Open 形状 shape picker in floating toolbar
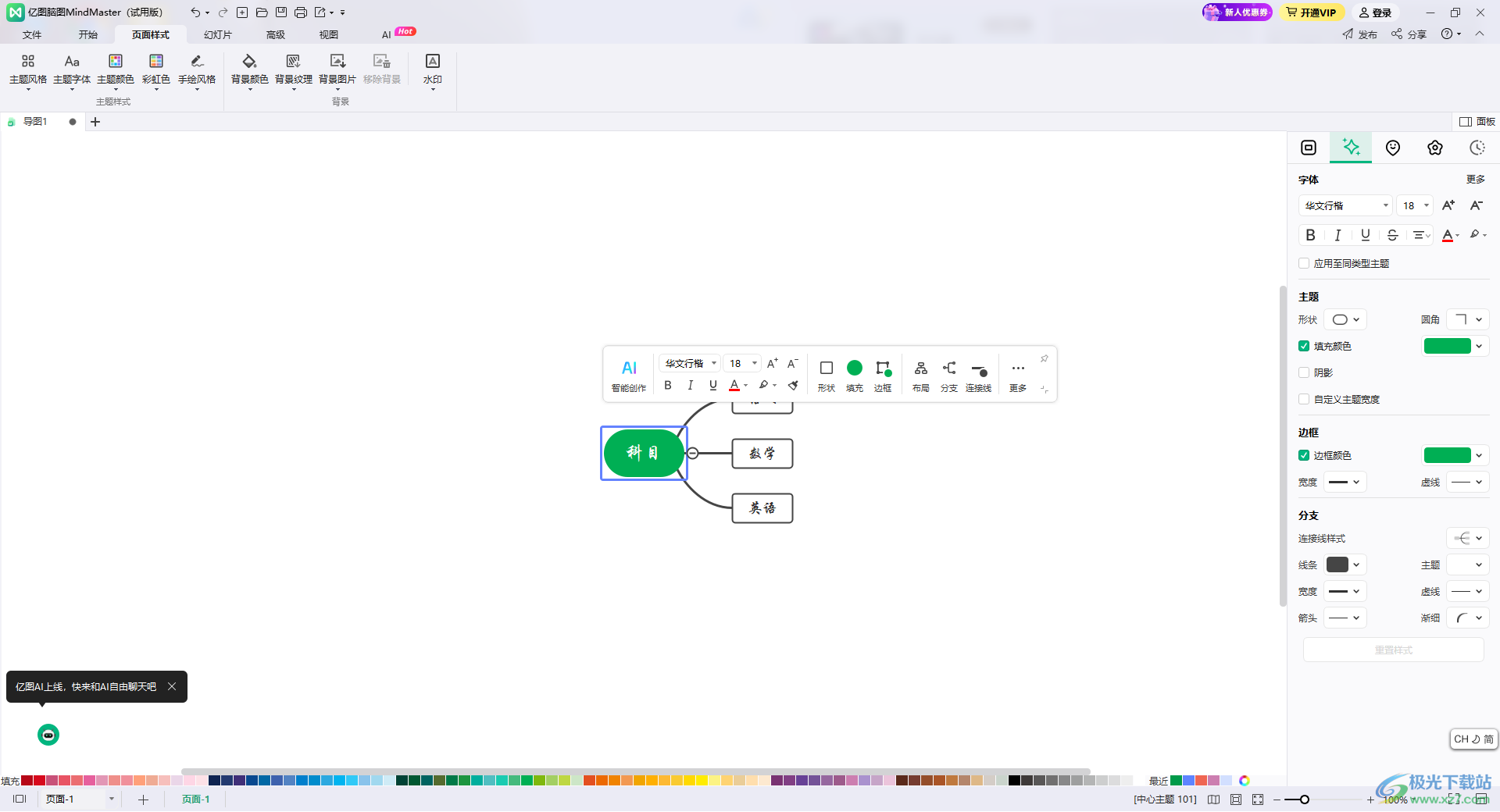Viewport: 1500px width, 812px height. coord(827,375)
